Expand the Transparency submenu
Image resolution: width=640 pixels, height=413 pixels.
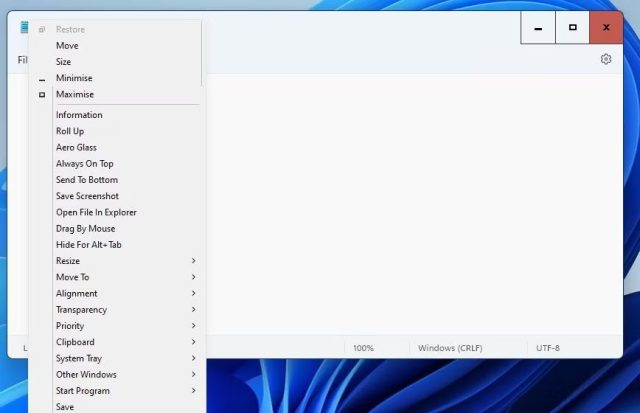click(x=127, y=310)
